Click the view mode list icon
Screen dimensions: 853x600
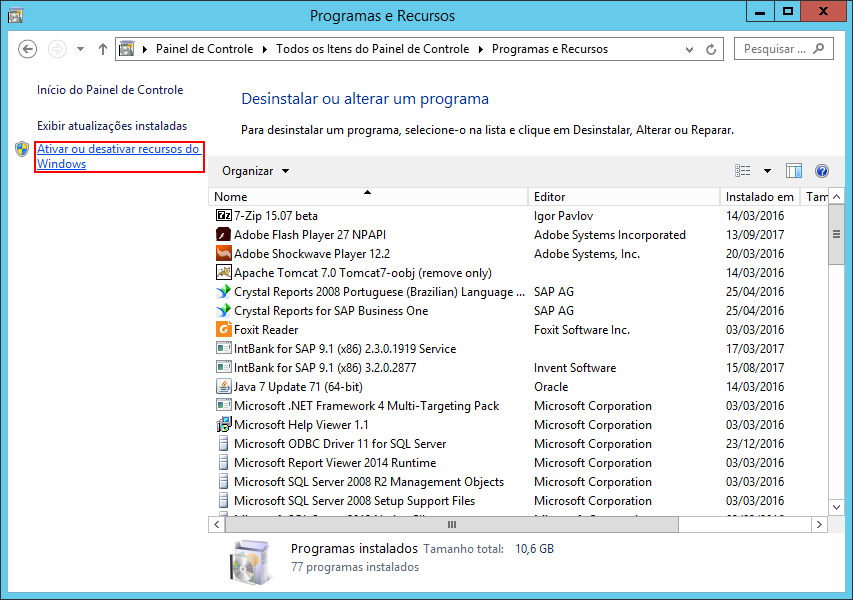click(743, 171)
